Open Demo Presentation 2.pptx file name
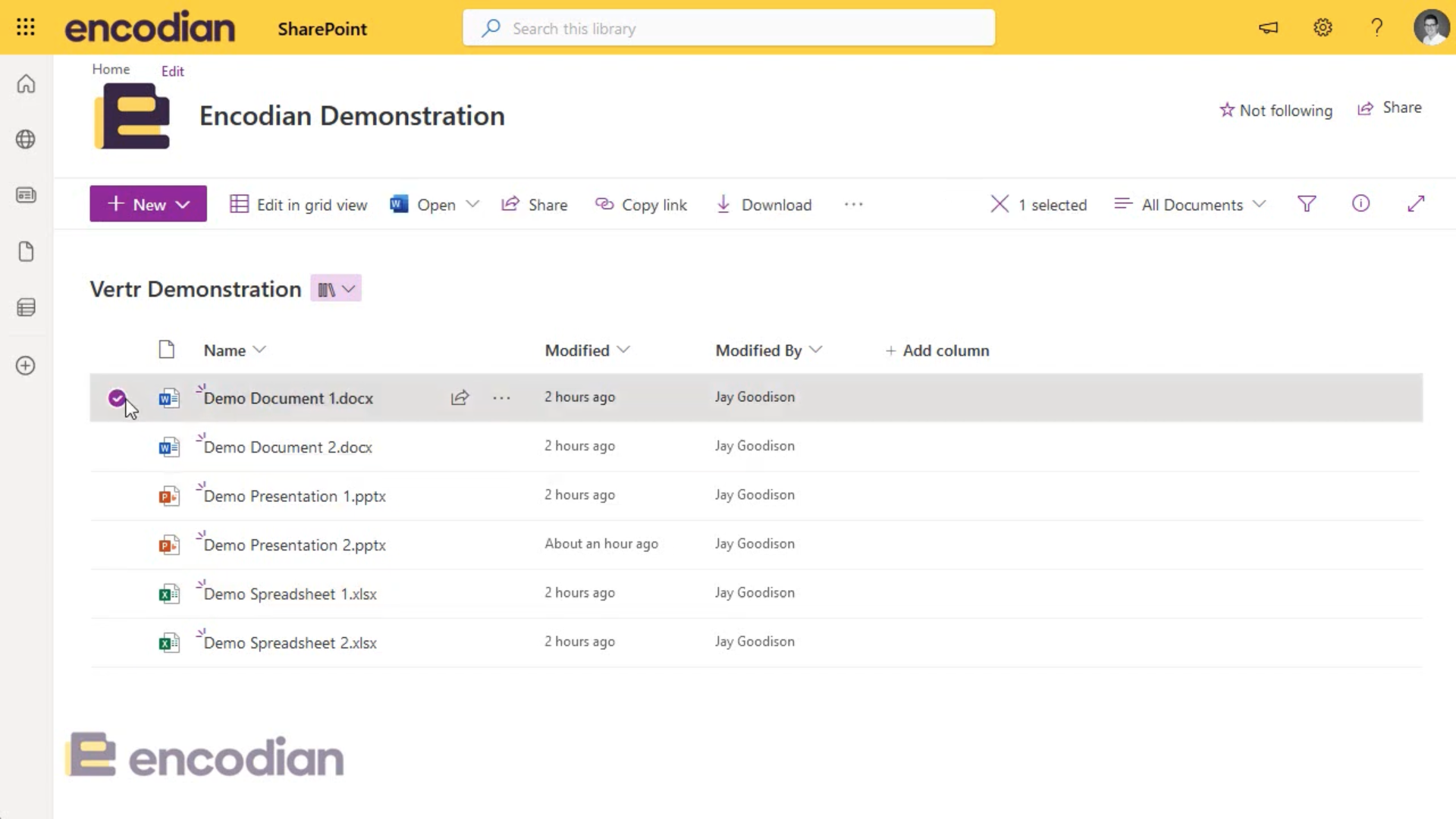 pyautogui.click(x=295, y=545)
